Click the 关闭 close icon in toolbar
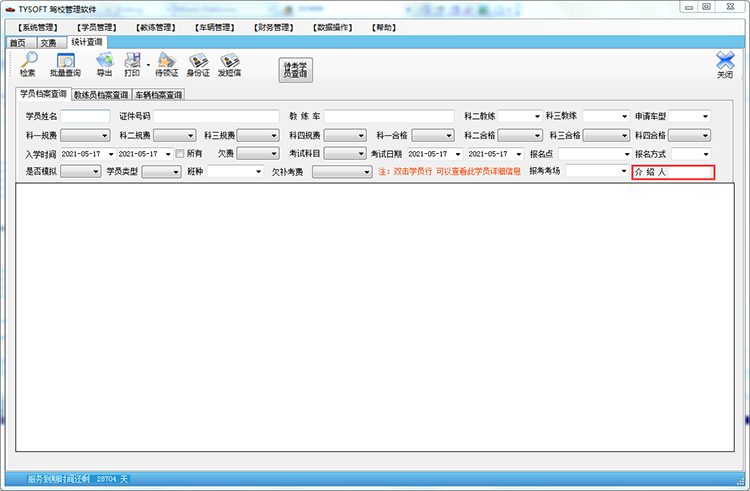The height and width of the screenshot is (491, 750). (725, 64)
